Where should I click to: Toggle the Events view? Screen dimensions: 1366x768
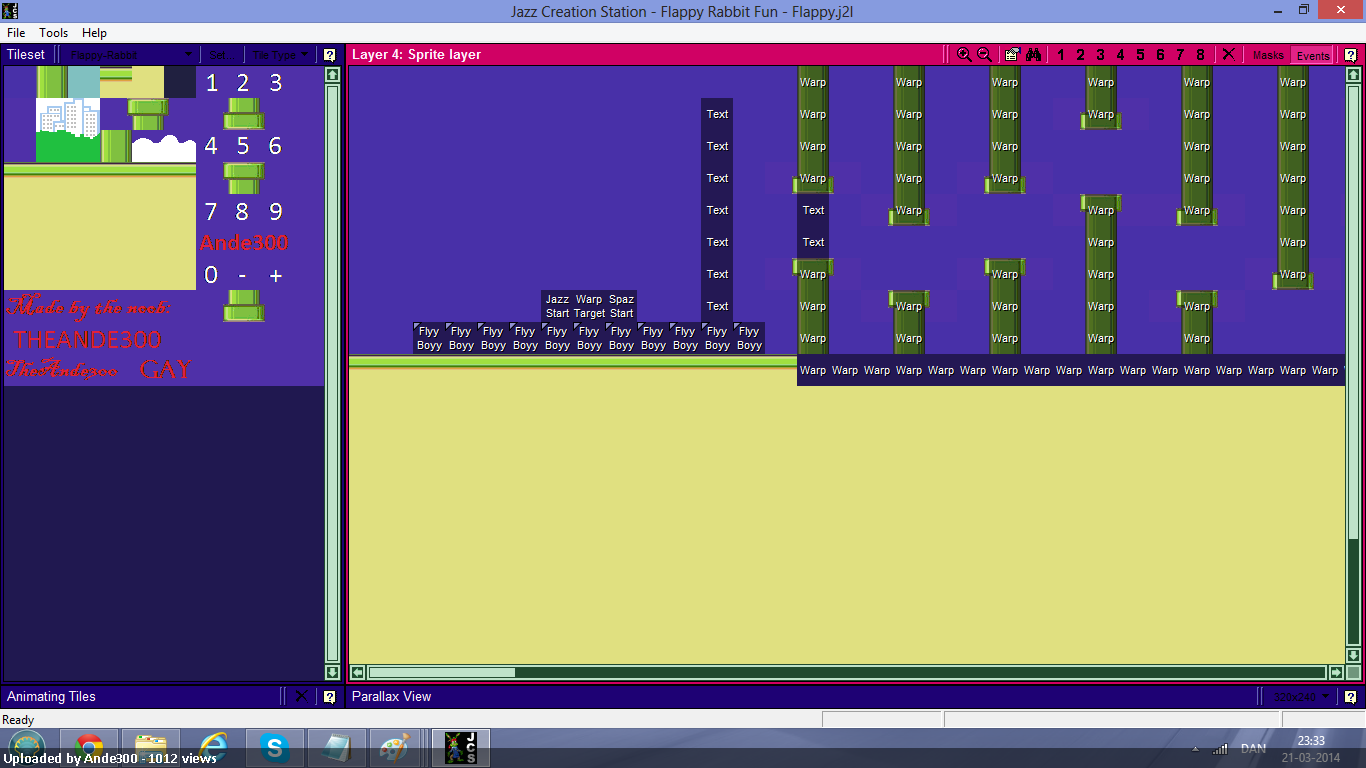point(1312,55)
